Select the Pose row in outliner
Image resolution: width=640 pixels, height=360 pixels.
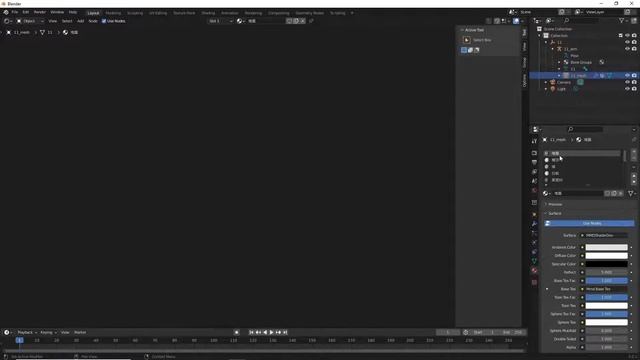tap(574, 56)
